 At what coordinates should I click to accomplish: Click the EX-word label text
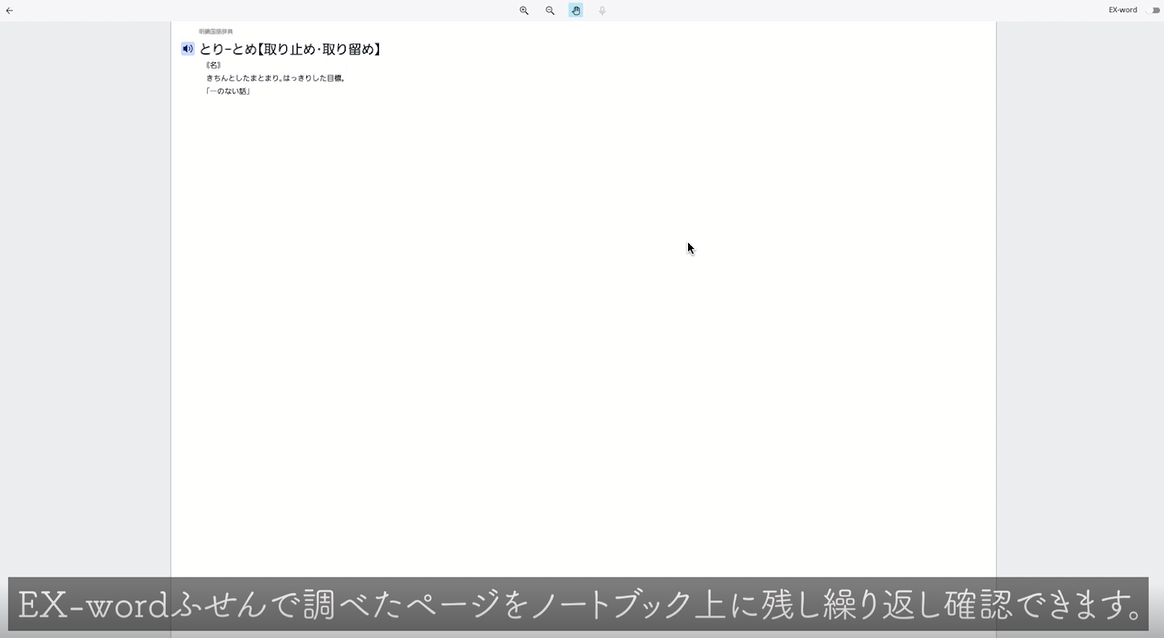(x=1122, y=10)
